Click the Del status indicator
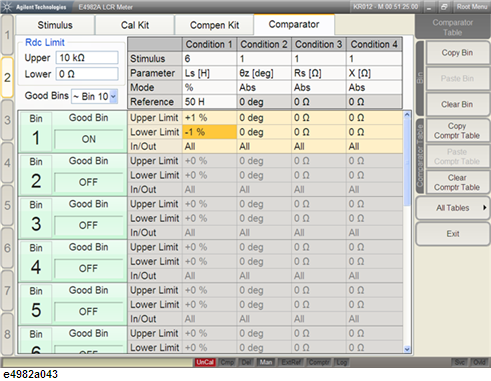The image size is (491, 381). pyautogui.click(x=247, y=362)
